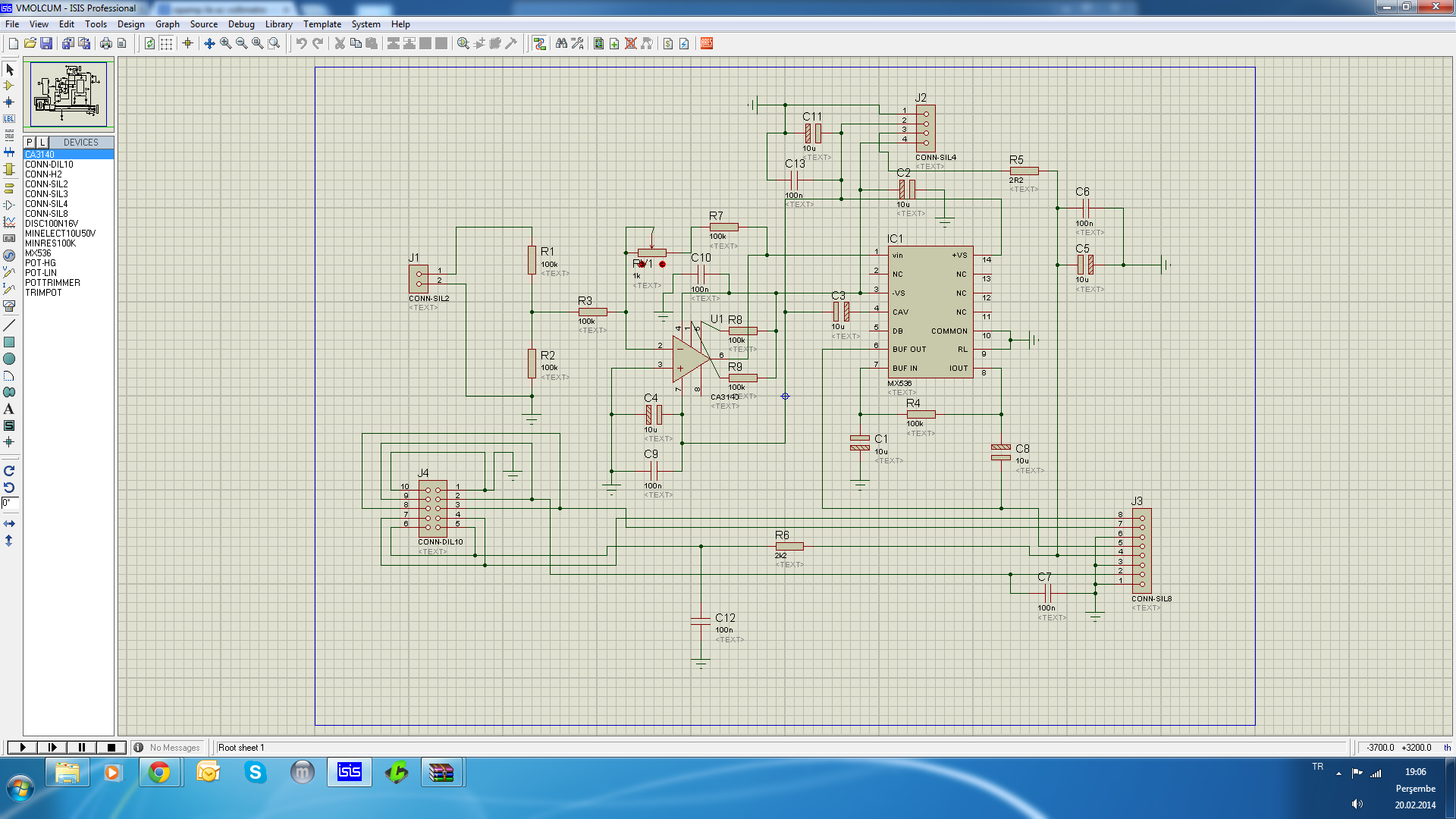The width and height of the screenshot is (1456, 819).
Task: Mirror selection horizontally (X-flip)
Action: [9, 524]
